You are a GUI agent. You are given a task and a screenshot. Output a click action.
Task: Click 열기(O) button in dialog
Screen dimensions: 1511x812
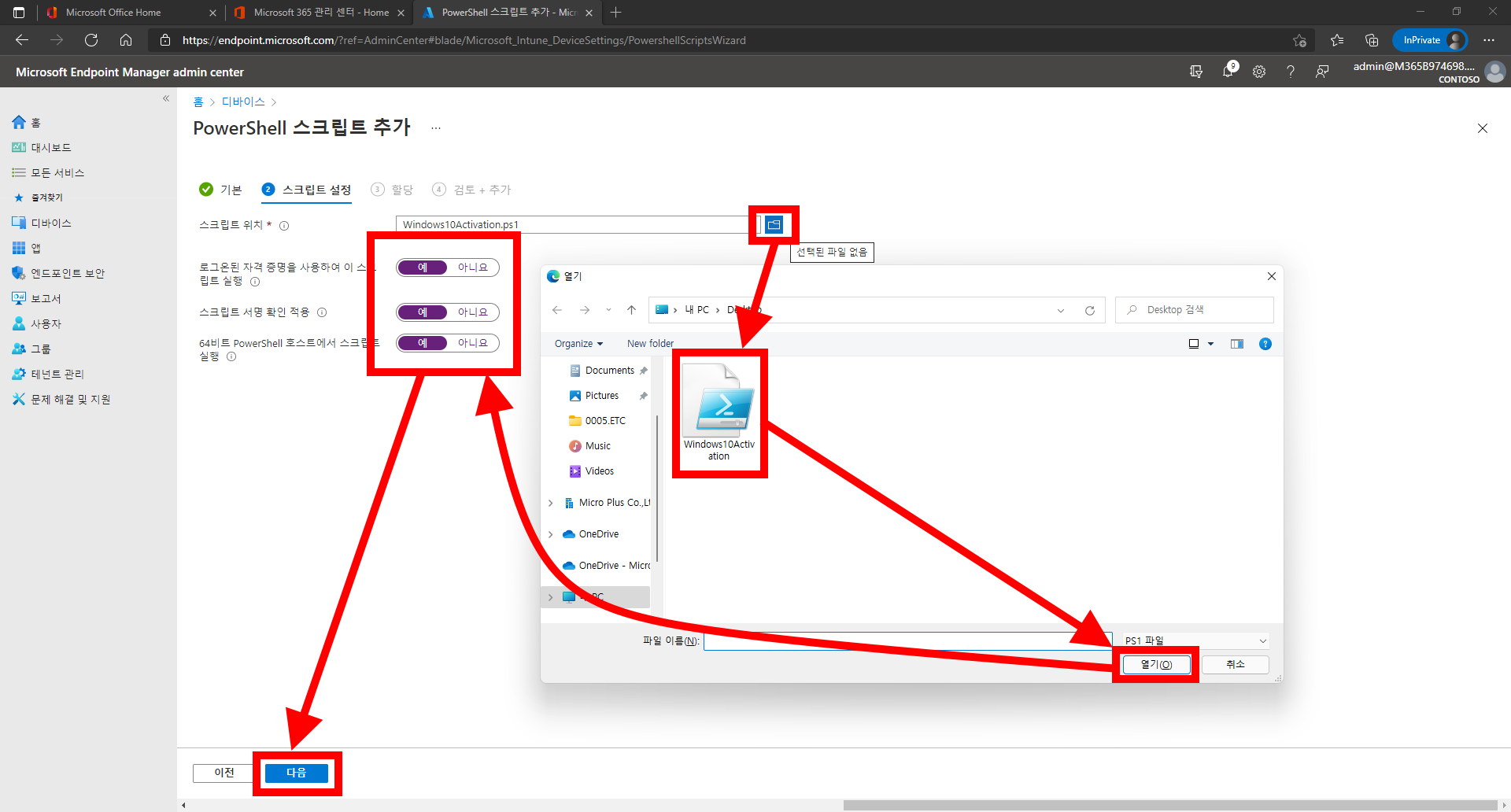[1156, 665]
